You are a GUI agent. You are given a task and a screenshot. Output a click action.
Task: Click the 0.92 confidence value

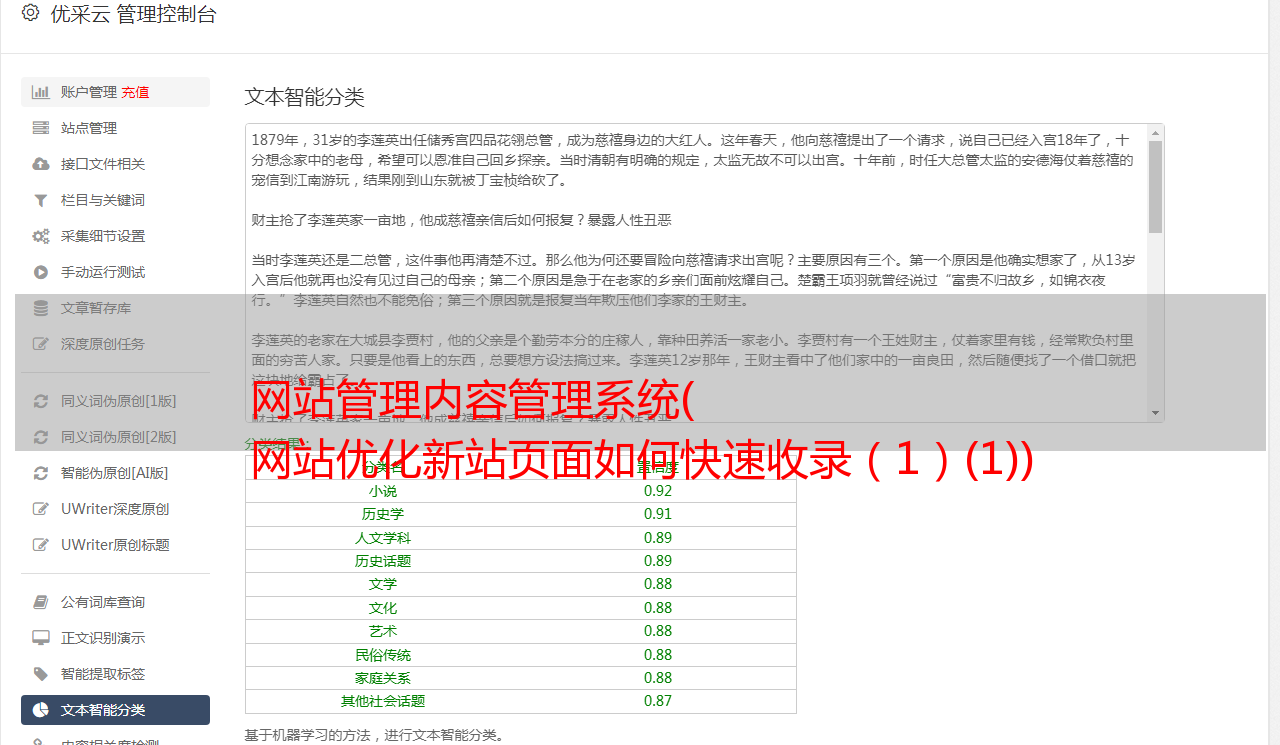[x=658, y=491]
